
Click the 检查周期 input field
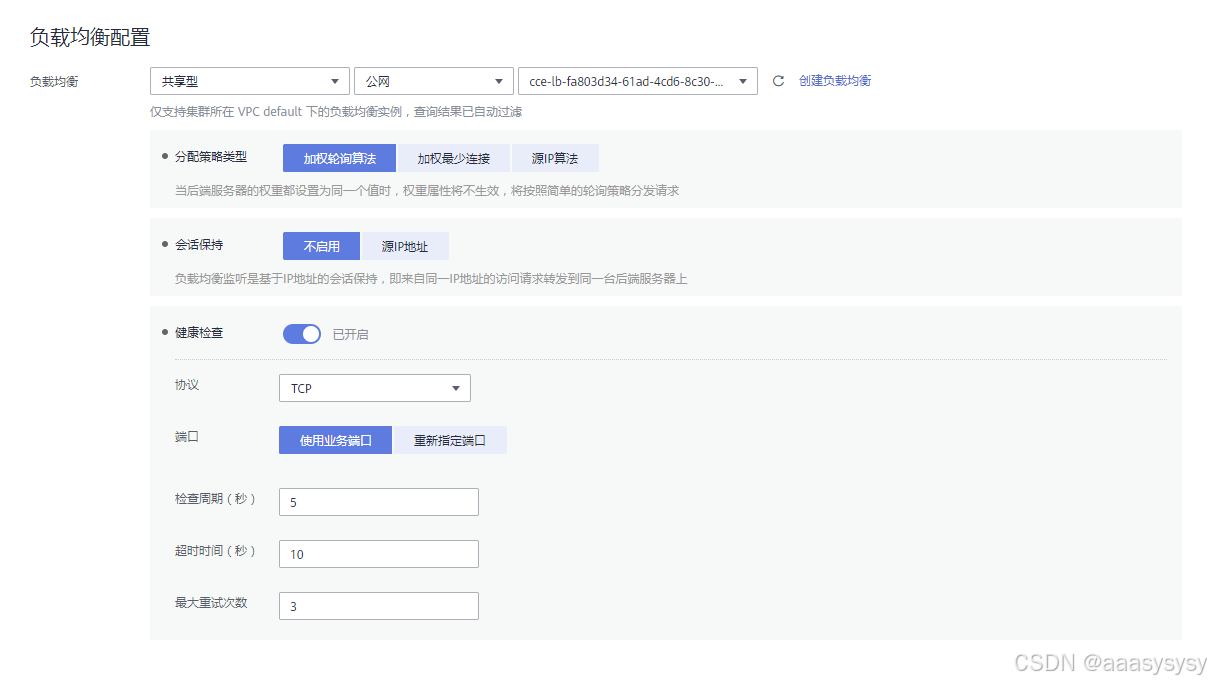pyautogui.click(x=379, y=502)
